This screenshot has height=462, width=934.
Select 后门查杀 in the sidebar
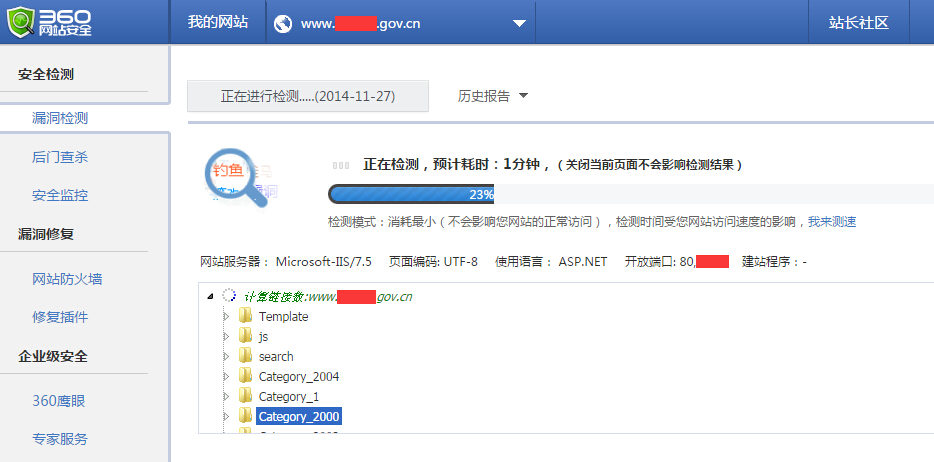[60, 157]
